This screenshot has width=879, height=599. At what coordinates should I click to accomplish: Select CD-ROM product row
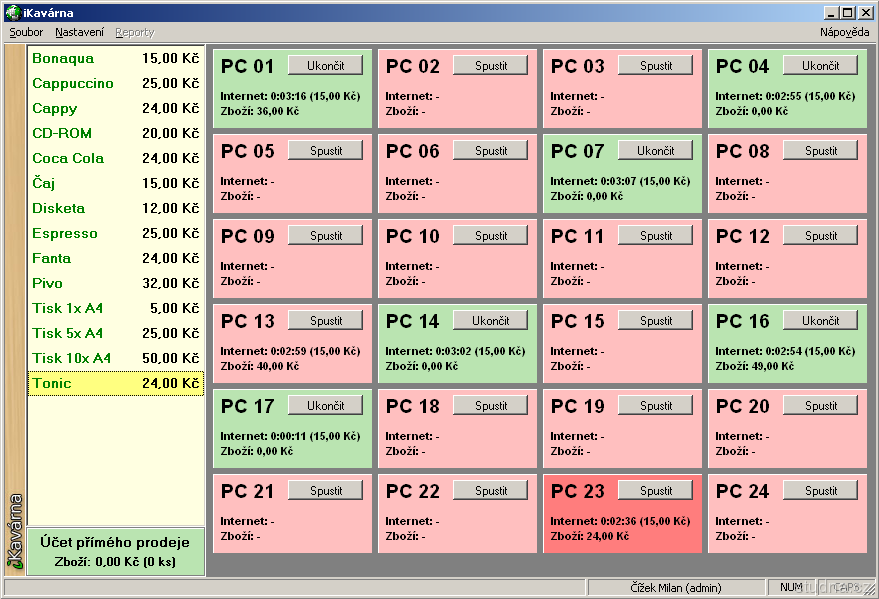115,133
